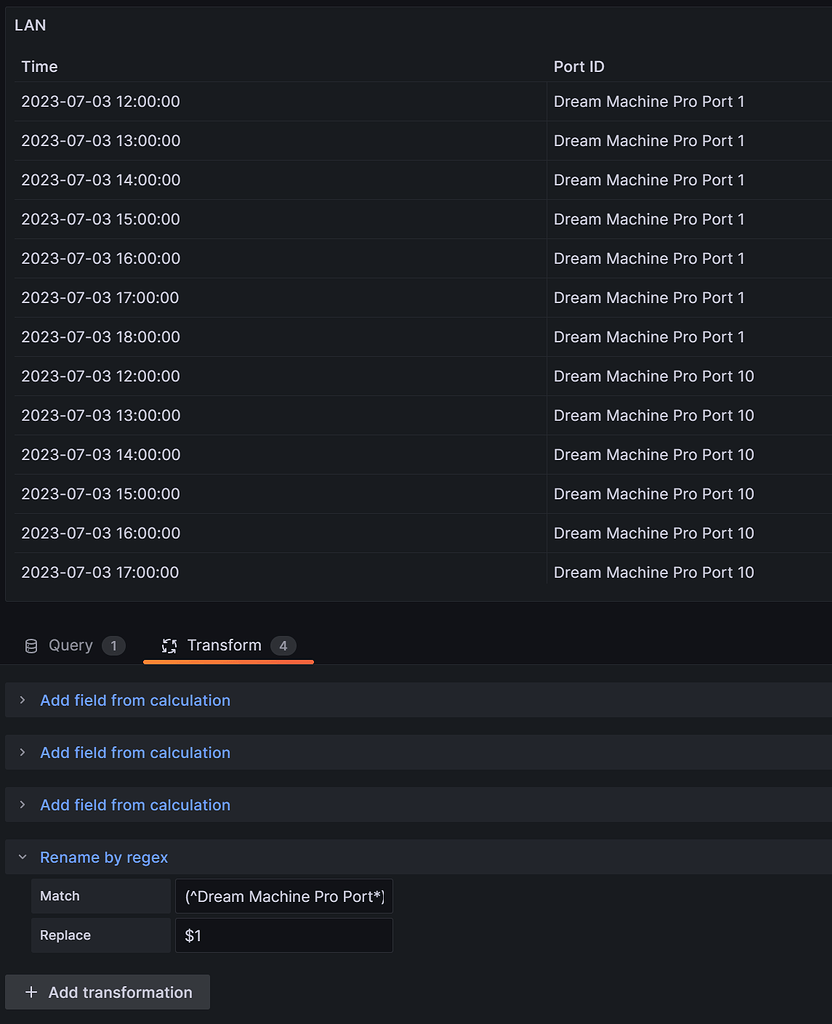Click the Add transformation button
This screenshot has height=1024, width=832.
[x=107, y=992]
